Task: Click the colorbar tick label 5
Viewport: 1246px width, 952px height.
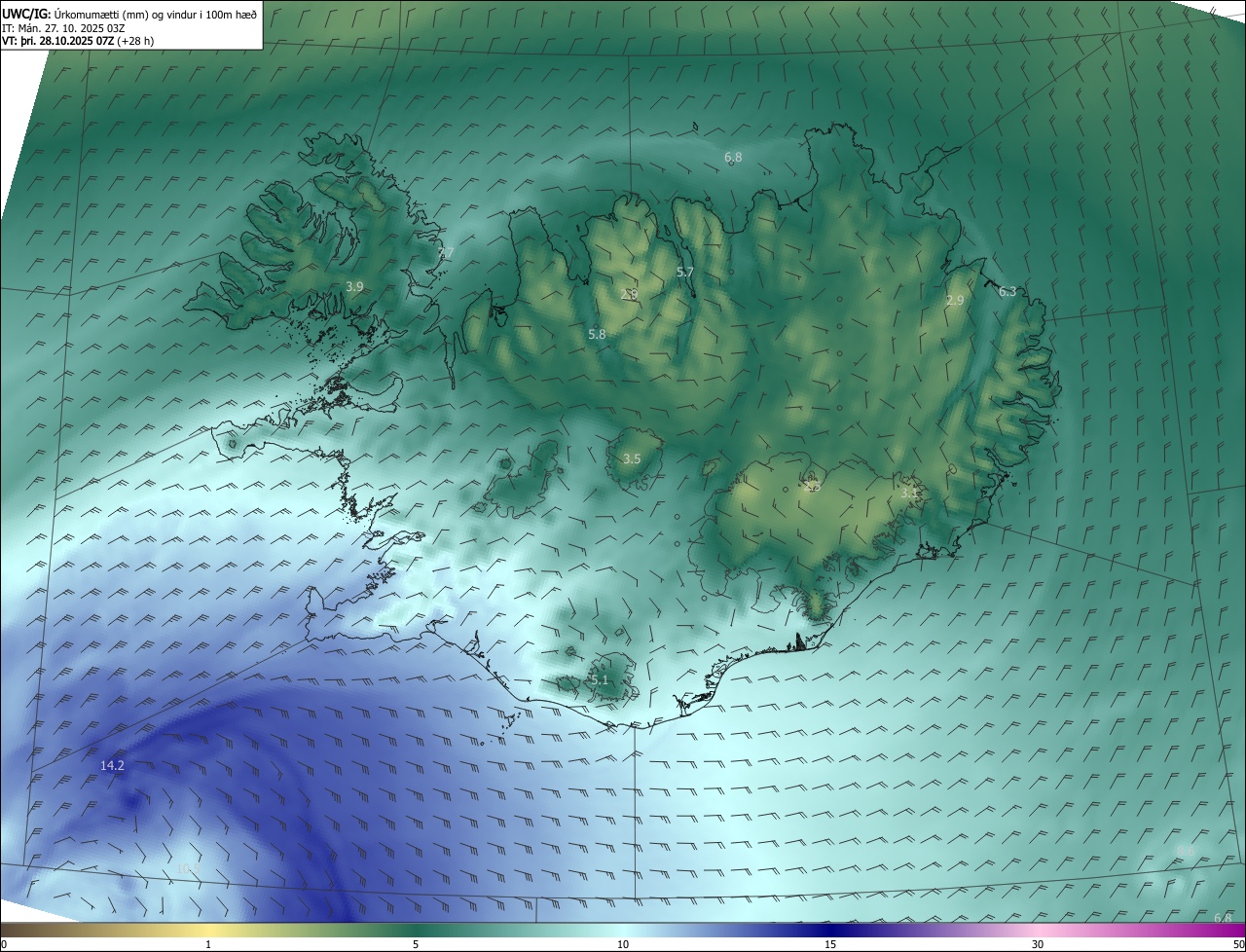Action: (416, 944)
